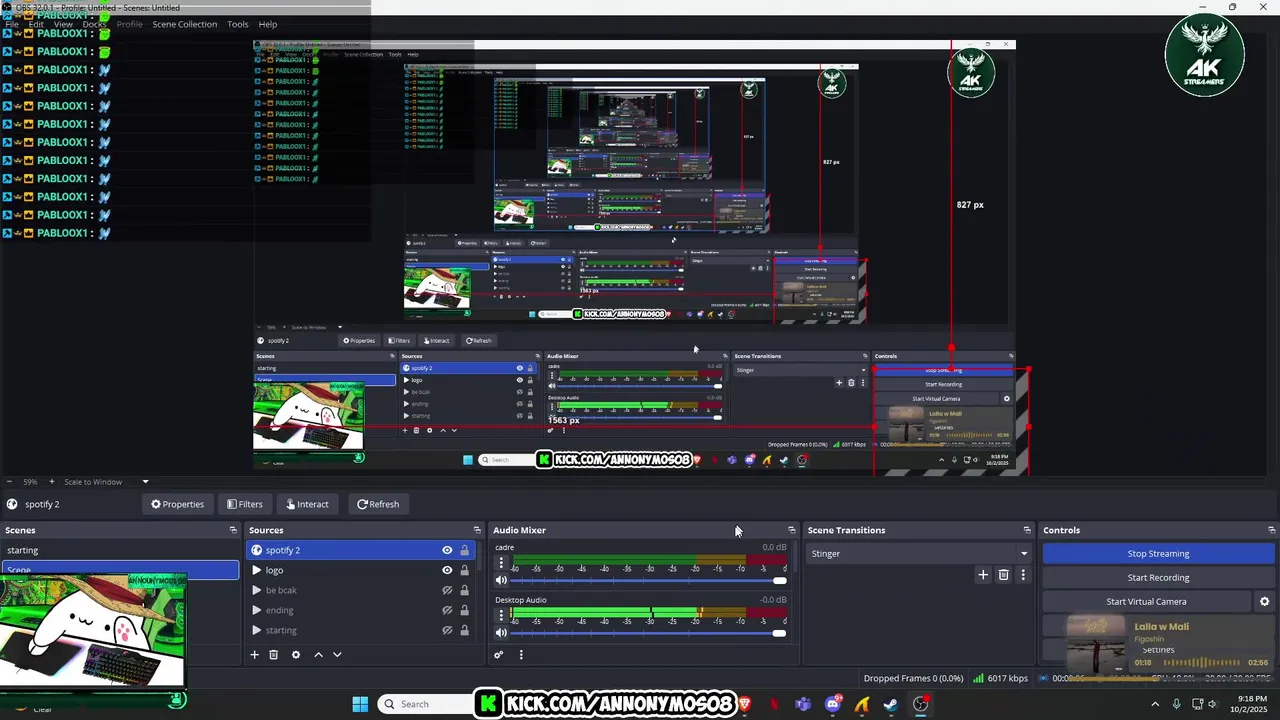This screenshot has height=720, width=1280.
Task: Open Properties for the spotify 2 source
Action: click(x=177, y=504)
